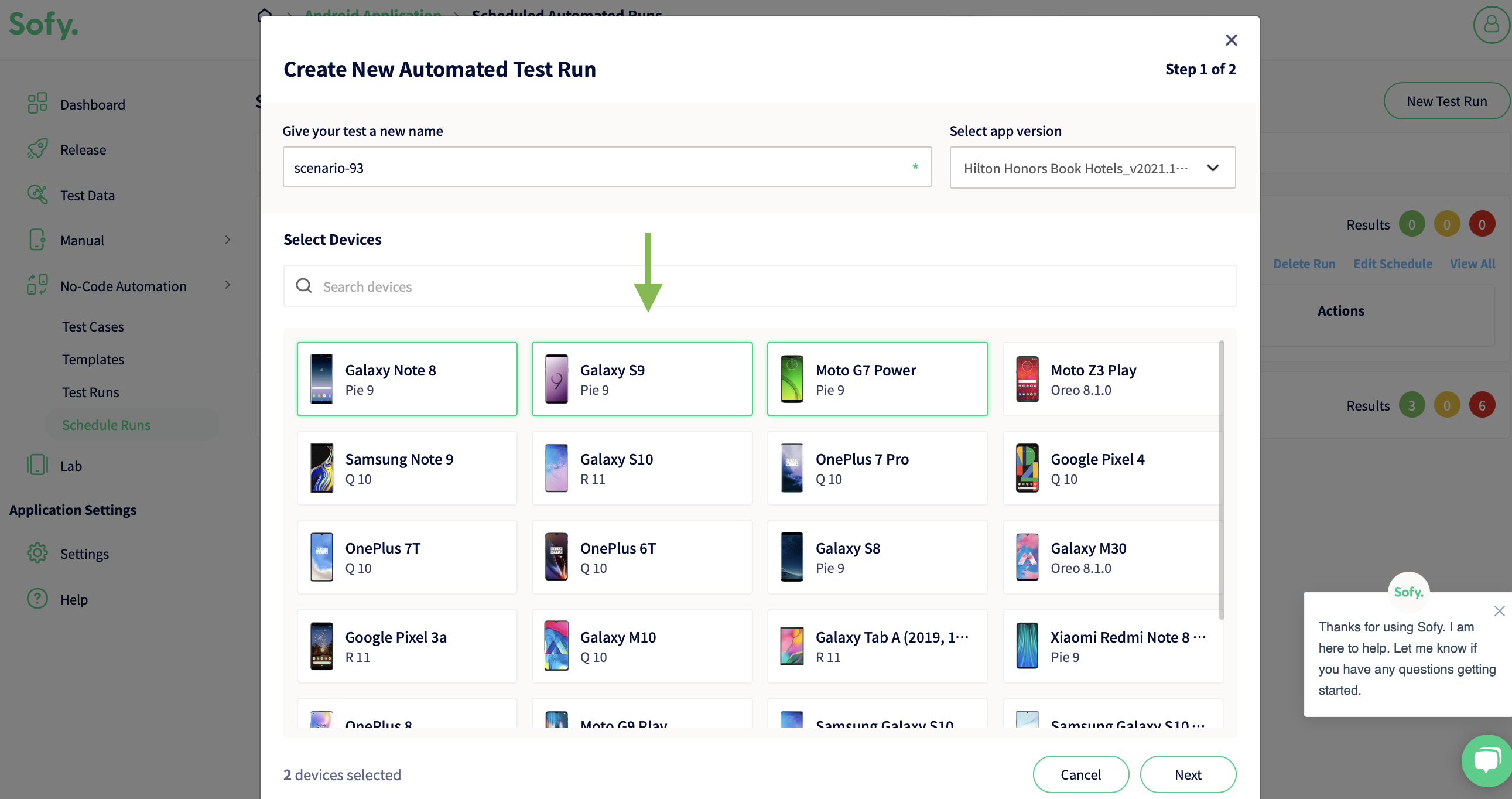
Task: Select the OnePlus 7T device card
Action: 407,557
